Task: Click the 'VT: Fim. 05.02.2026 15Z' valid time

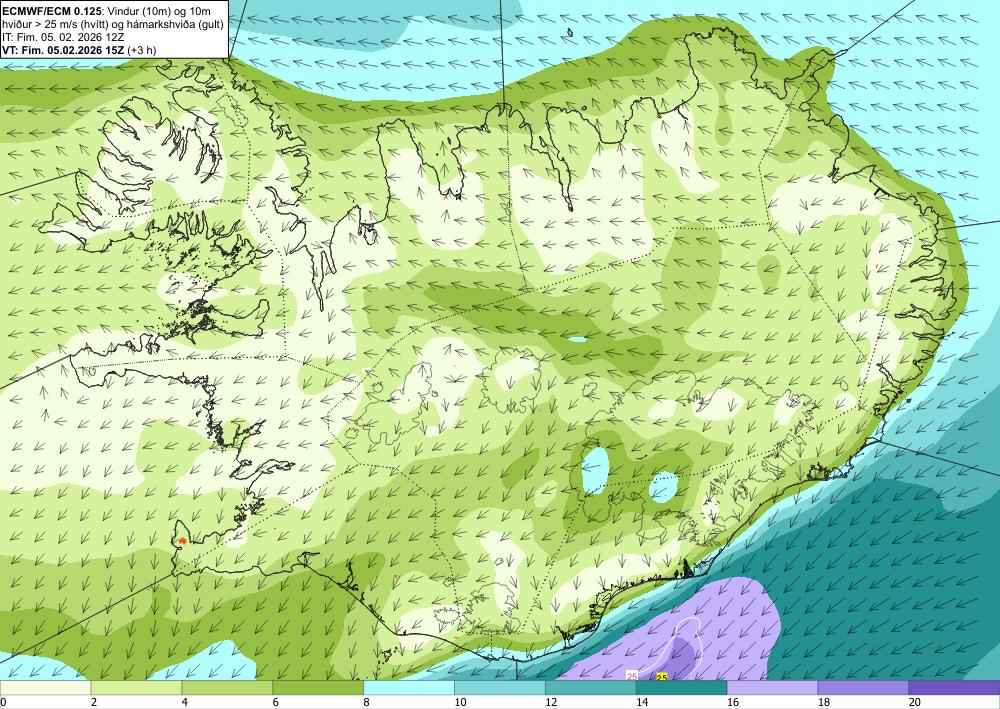Action: pos(64,50)
